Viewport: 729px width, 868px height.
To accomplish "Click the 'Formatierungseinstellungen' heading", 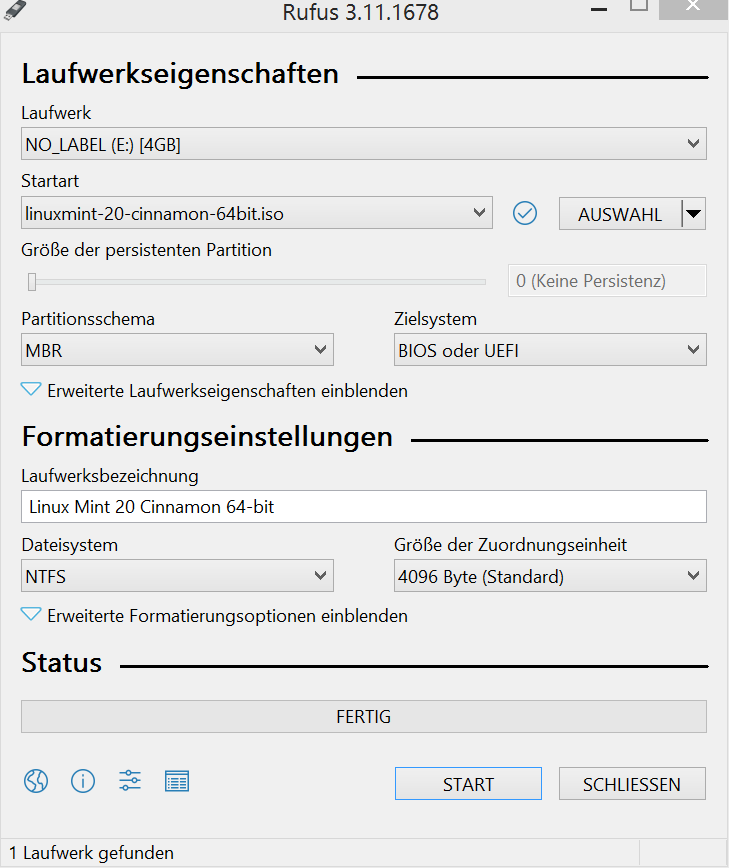I will [207, 437].
